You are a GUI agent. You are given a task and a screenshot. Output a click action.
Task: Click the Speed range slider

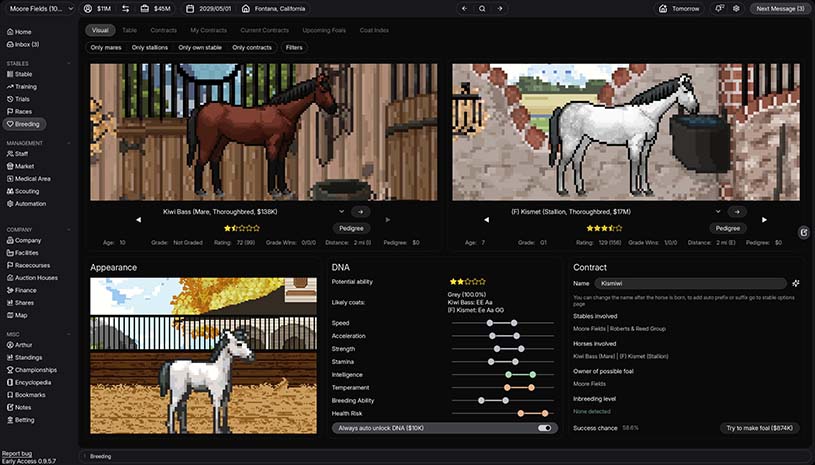coord(502,323)
